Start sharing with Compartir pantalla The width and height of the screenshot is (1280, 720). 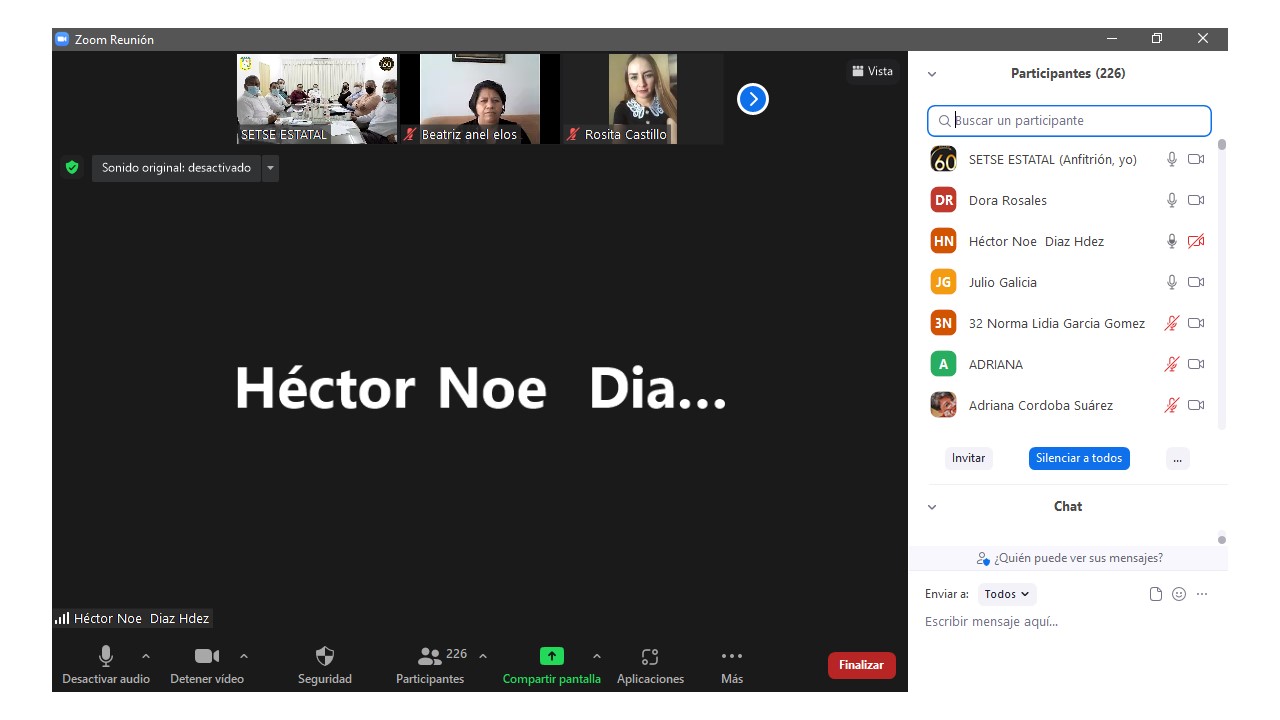pyautogui.click(x=552, y=666)
